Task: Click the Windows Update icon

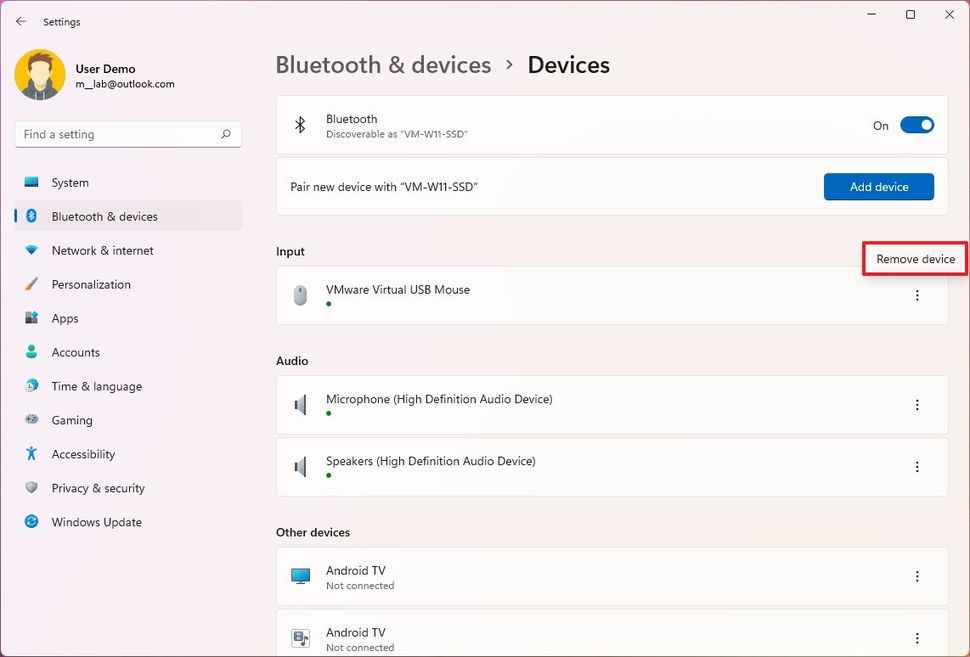Action: pyautogui.click(x=33, y=522)
